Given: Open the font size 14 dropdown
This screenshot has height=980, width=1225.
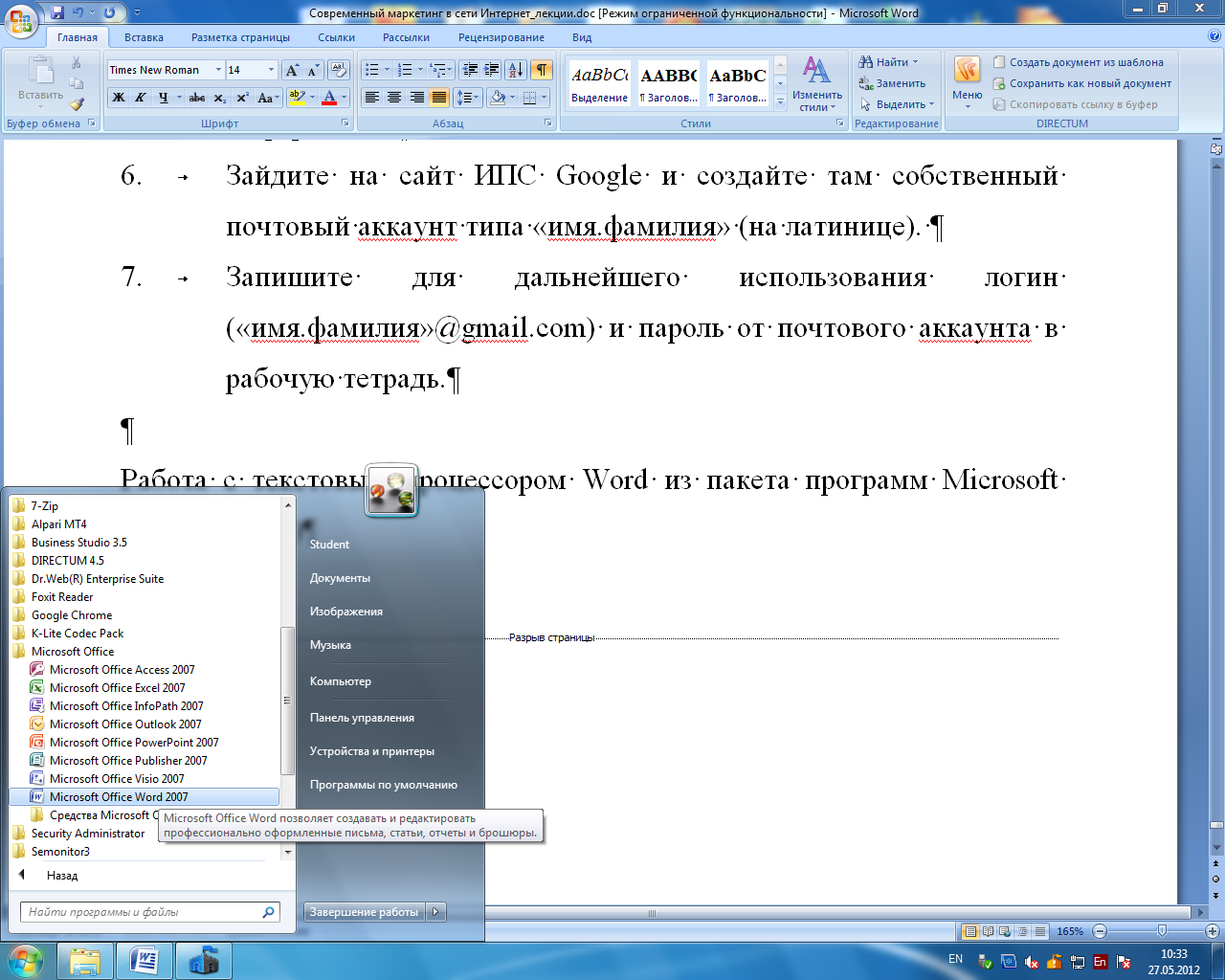Looking at the screenshot, I should tap(271, 70).
